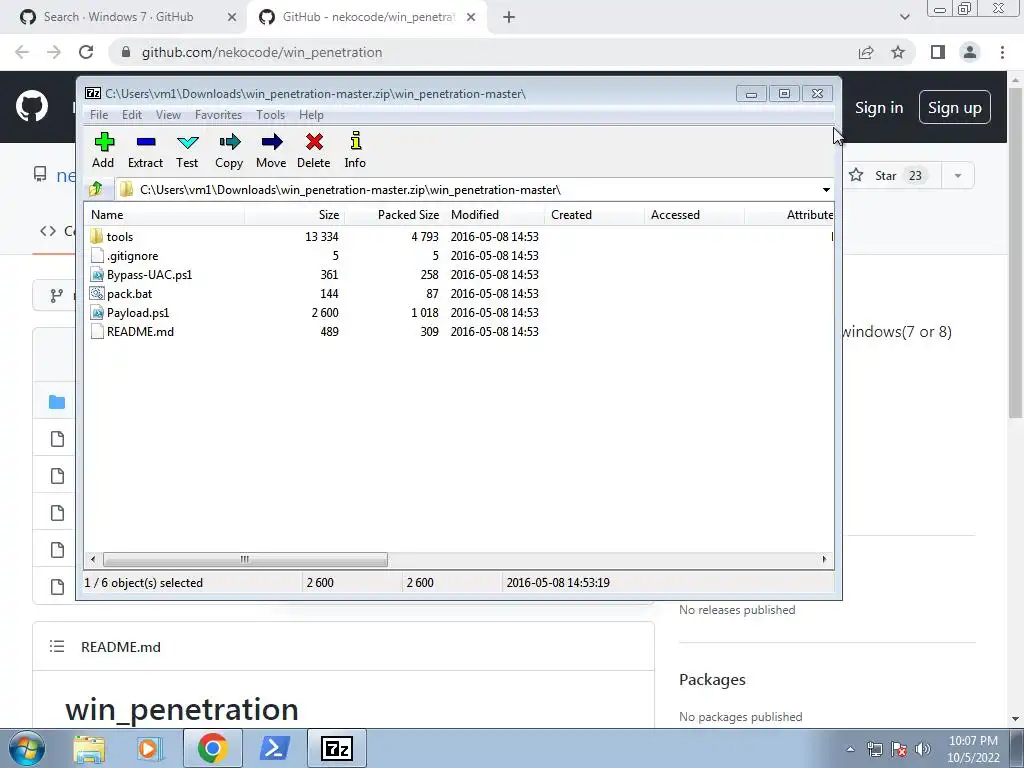Open the Windows Start menu
Viewport: 1024px width, 768px height.
tap(27, 748)
